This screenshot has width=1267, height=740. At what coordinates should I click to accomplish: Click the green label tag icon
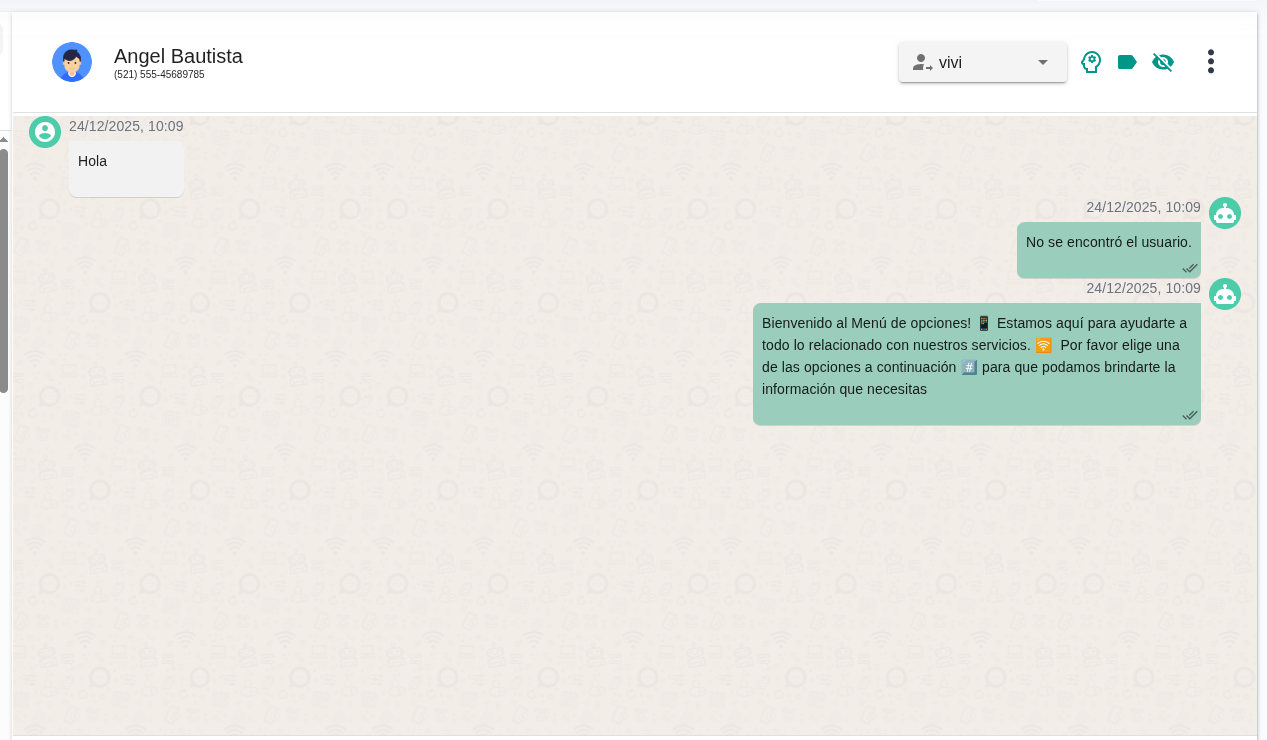(x=1127, y=62)
